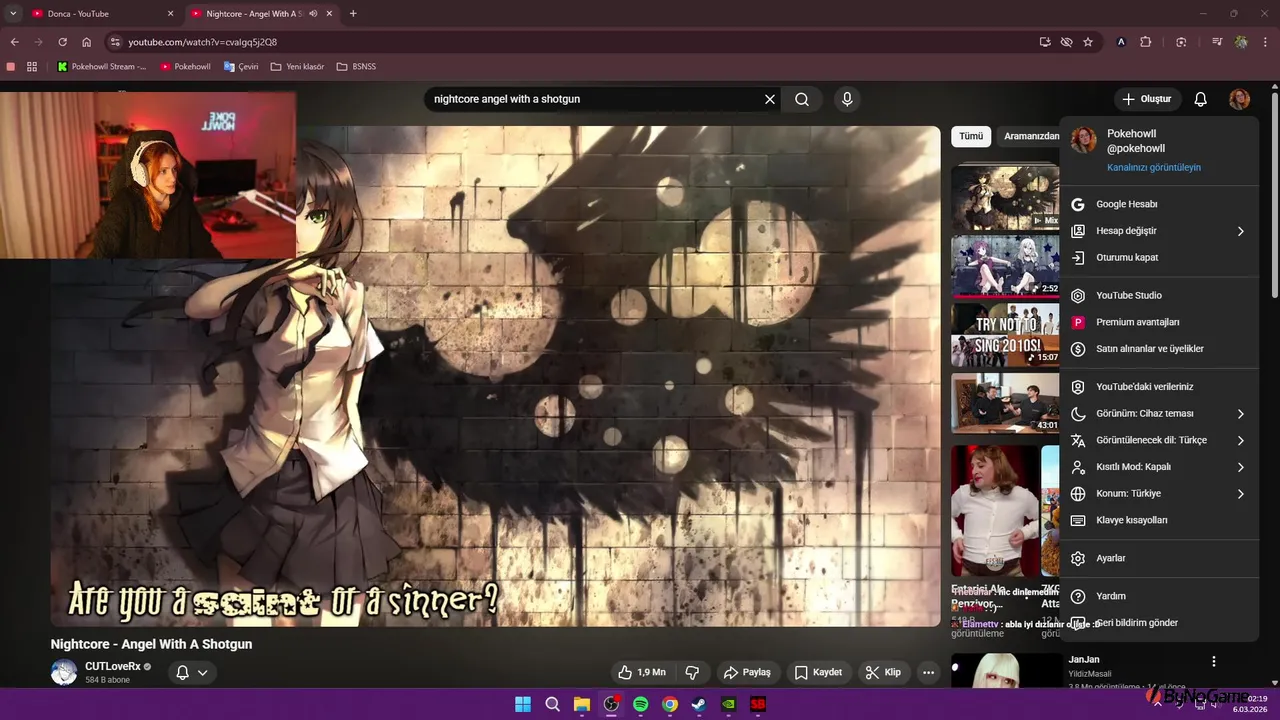Screen dimensions: 1280x720
Task: Open the Çeviri bookmark
Action: pyautogui.click(x=241, y=66)
